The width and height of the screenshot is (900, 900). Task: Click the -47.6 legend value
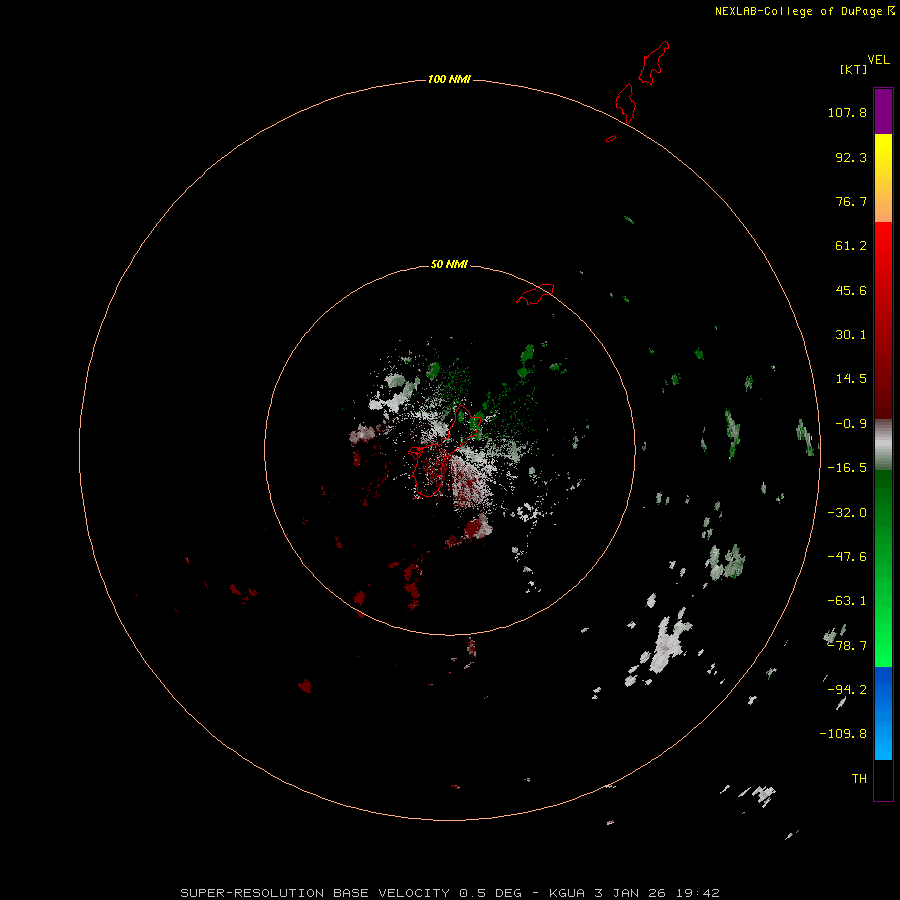(847, 557)
